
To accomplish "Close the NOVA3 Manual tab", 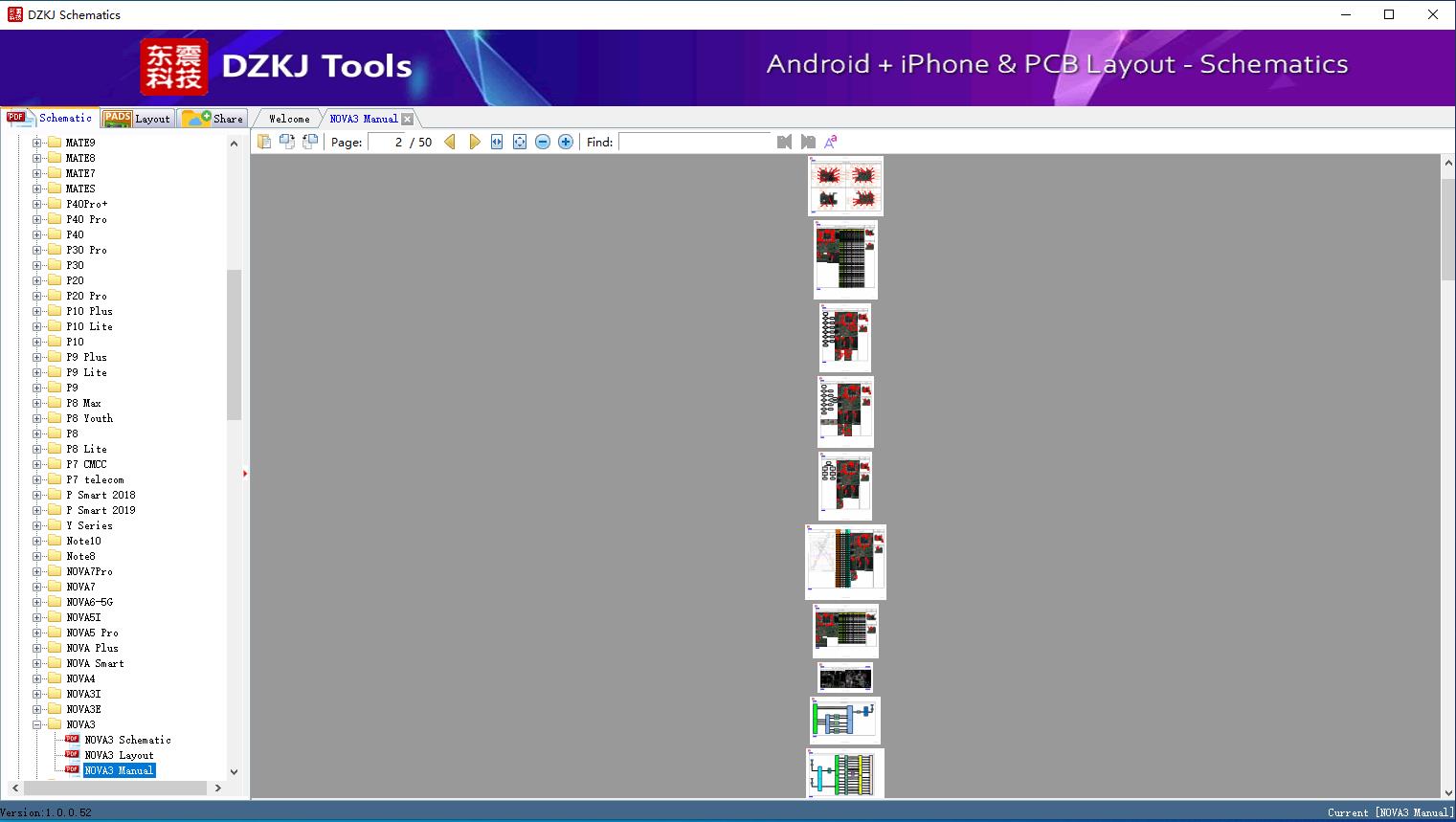I will (407, 119).
